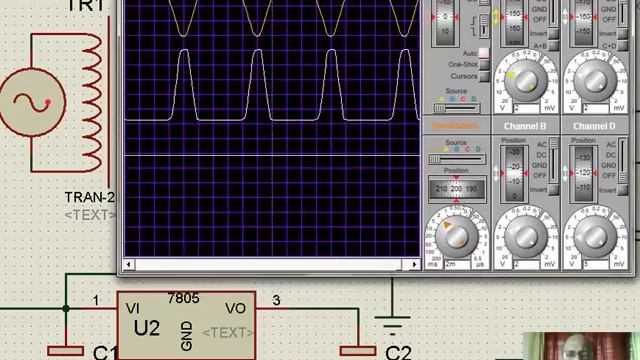Click the VO pin label on U2
This screenshot has width=640, height=360.
click(x=236, y=309)
